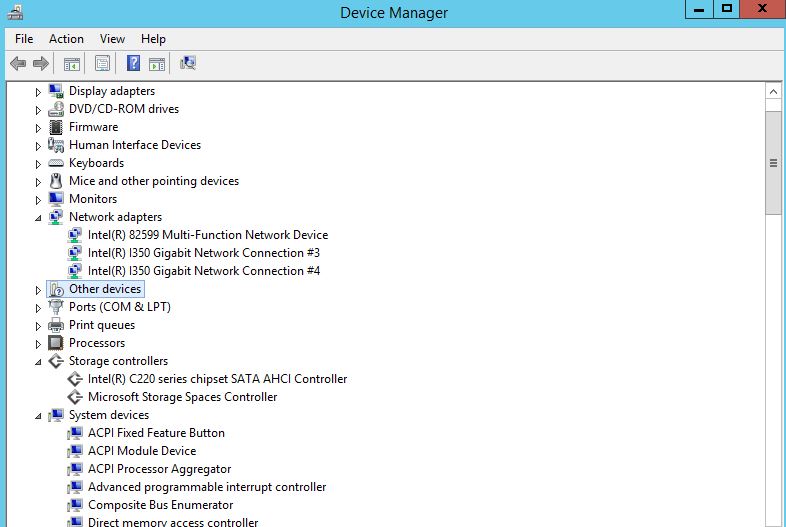Click the Show/Hide Action Pane toolbar icon
786x527 pixels.
(x=157, y=64)
